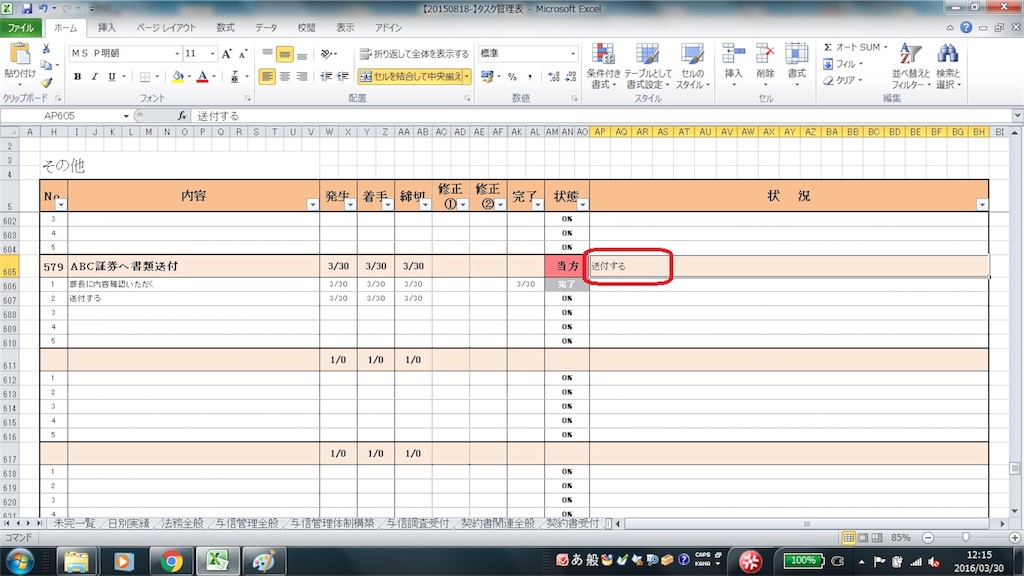The width and height of the screenshot is (1024, 576).
Task: Switch to the Insert (挿入) ribbon tab
Action: (x=106, y=28)
